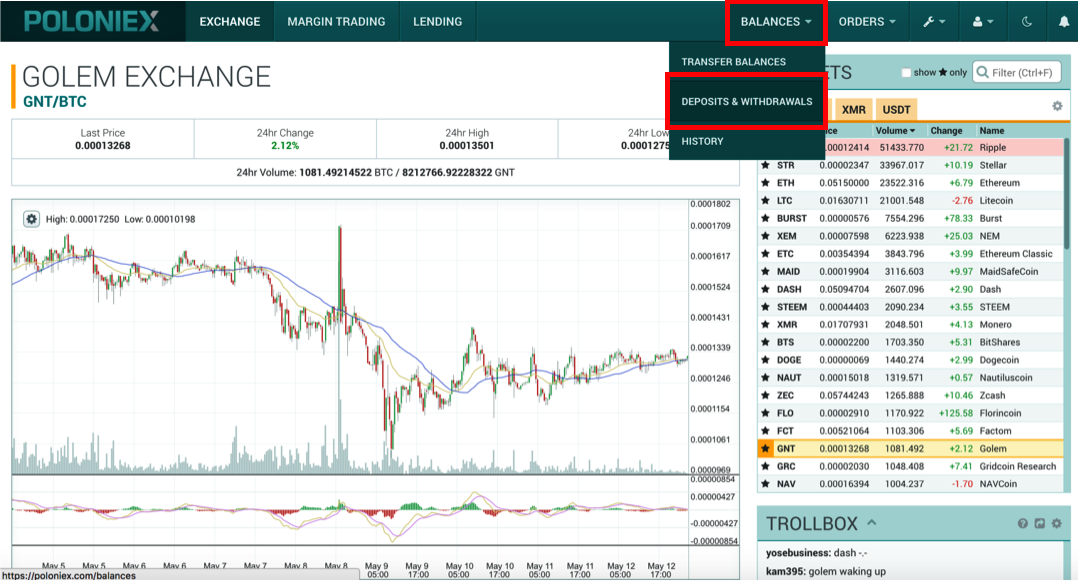The image size is (1079, 581).
Task: Click the kam395 username in Trollbox
Action: 784,571
